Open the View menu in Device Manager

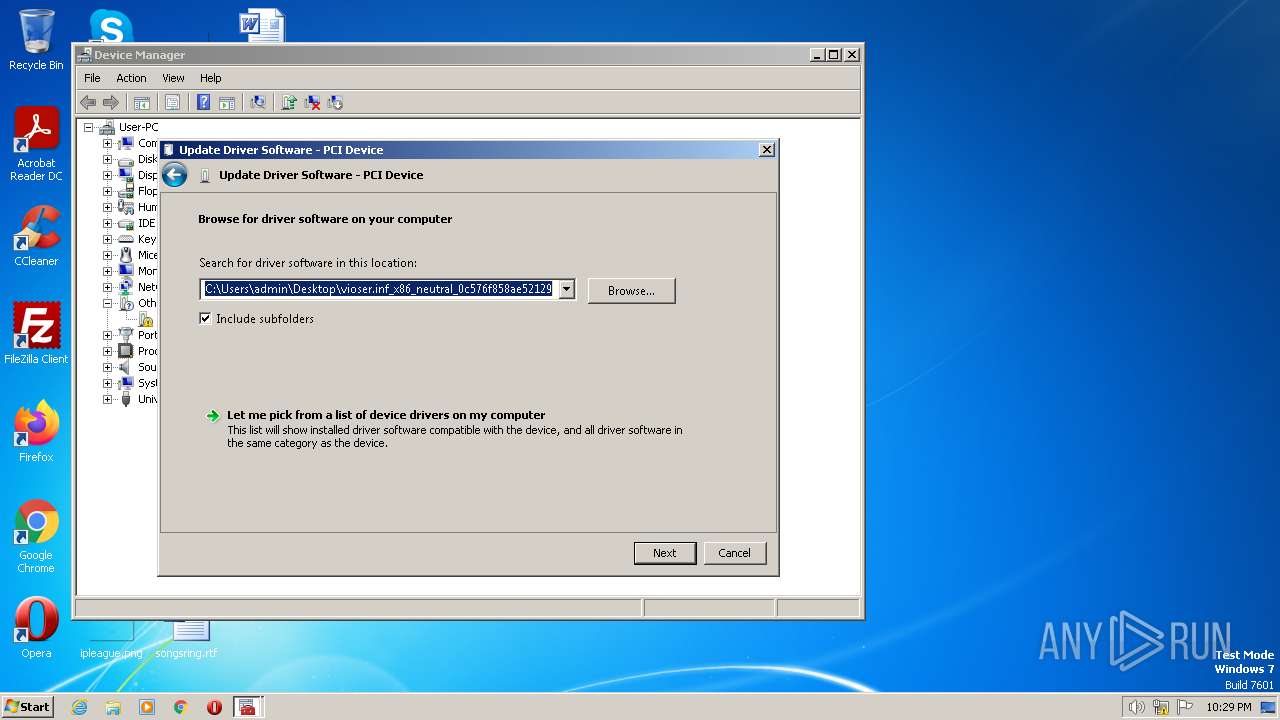pos(173,78)
